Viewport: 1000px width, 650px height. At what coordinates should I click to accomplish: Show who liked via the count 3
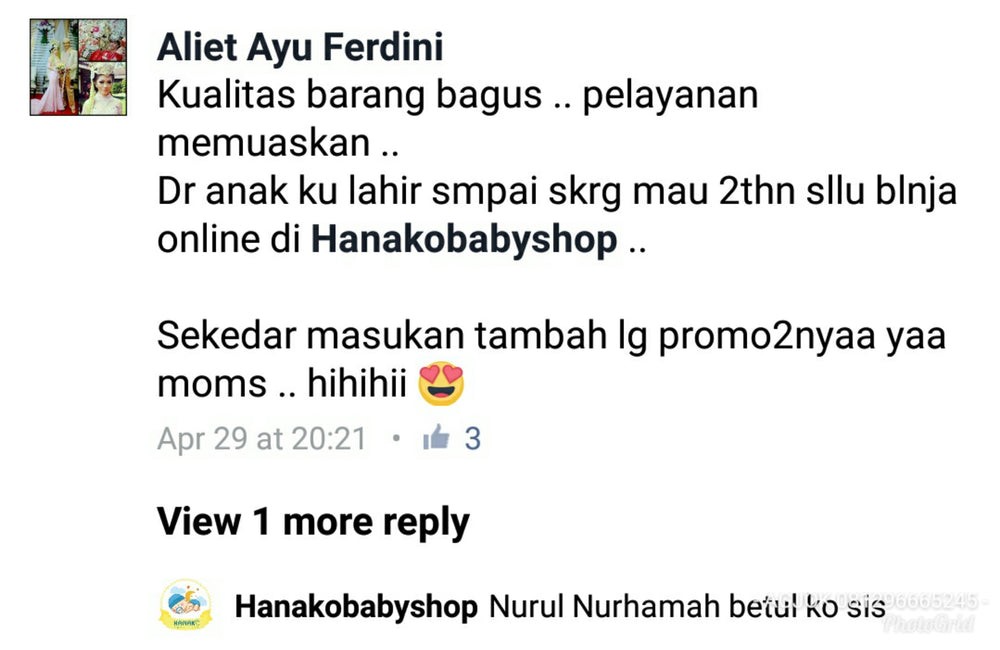(x=473, y=439)
